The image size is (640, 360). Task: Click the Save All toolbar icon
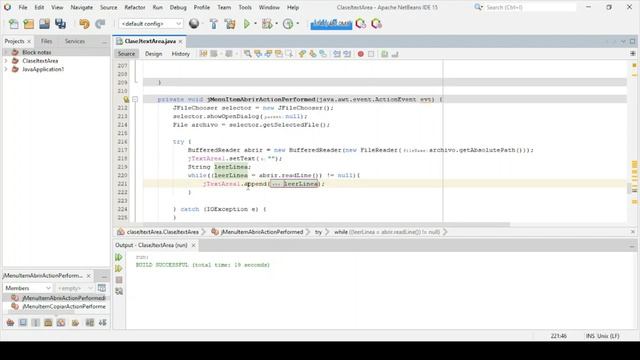coord(60,24)
